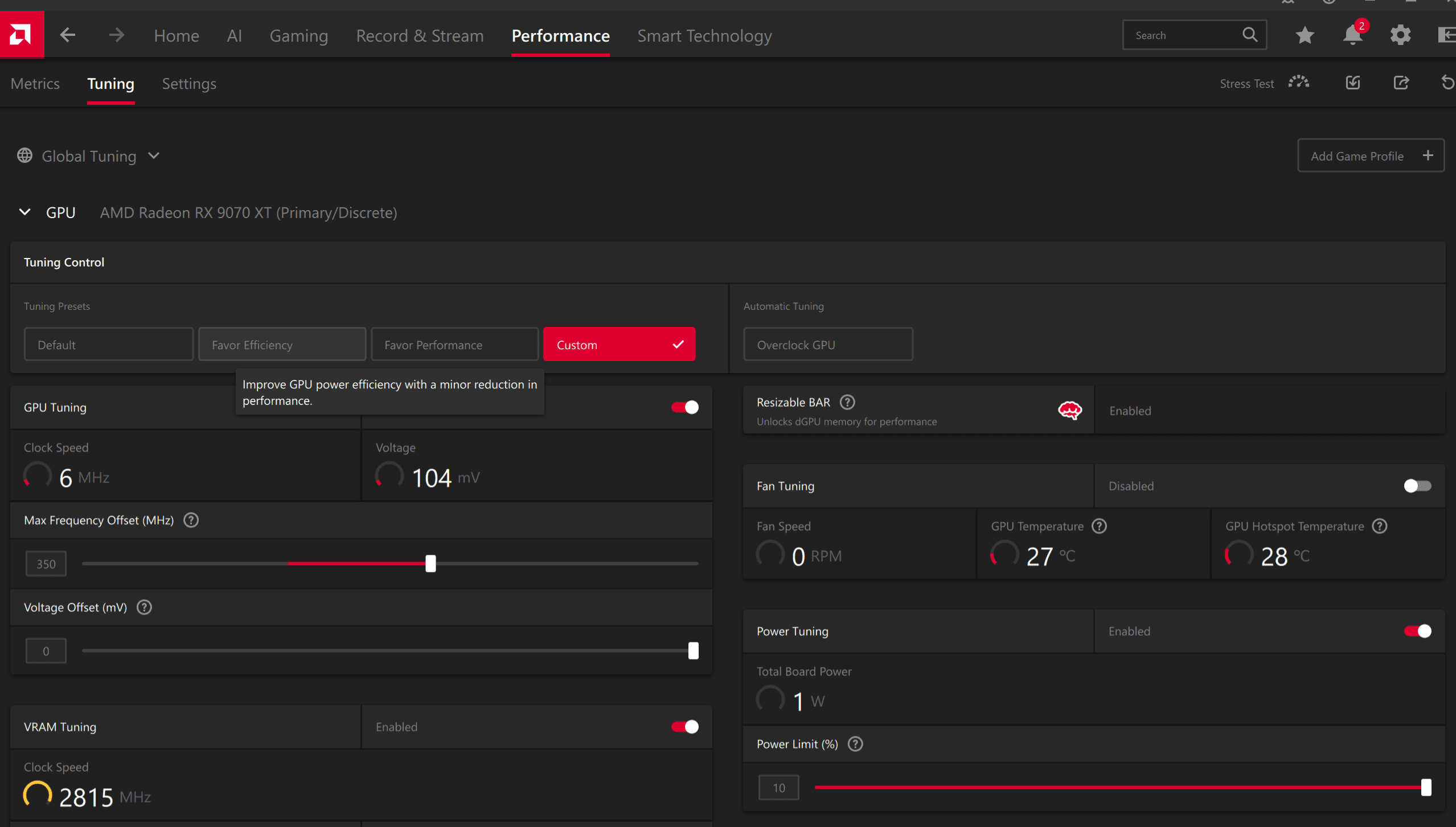The width and height of the screenshot is (1456, 827).
Task: Turn off the Power Tuning toggle
Action: tap(1417, 631)
